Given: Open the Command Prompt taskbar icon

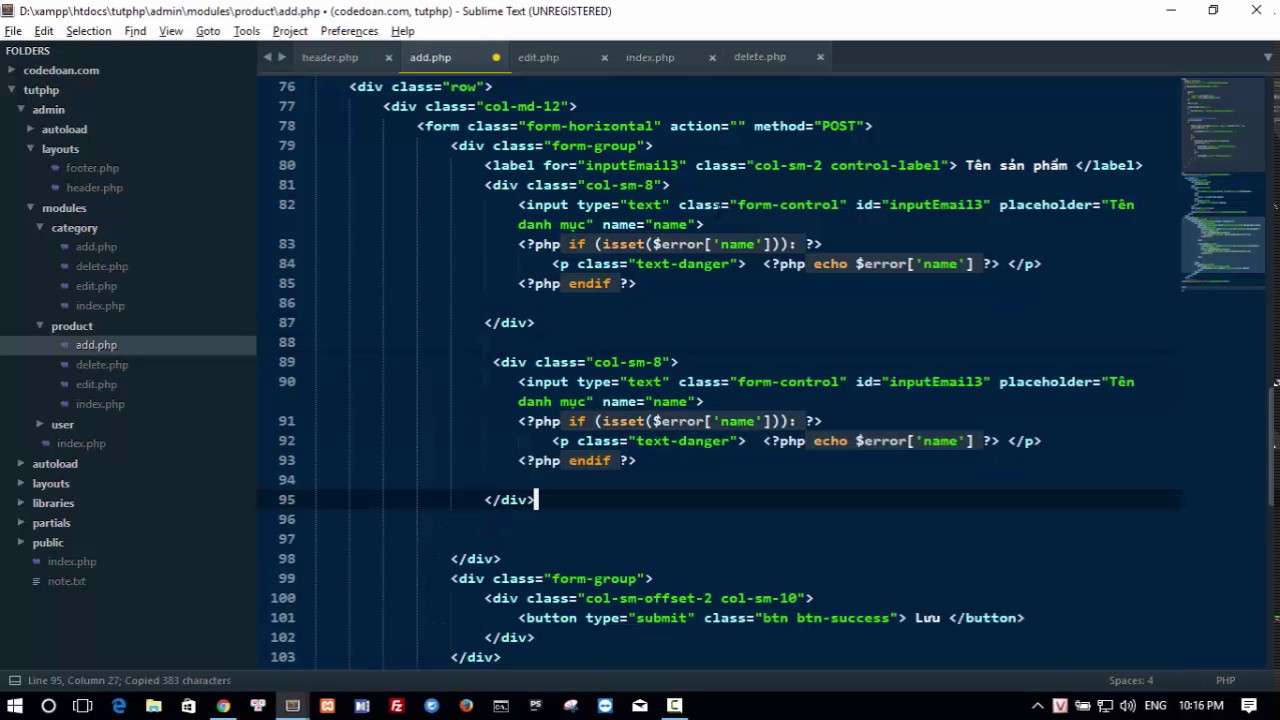Looking at the screenshot, I should tap(501, 706).
